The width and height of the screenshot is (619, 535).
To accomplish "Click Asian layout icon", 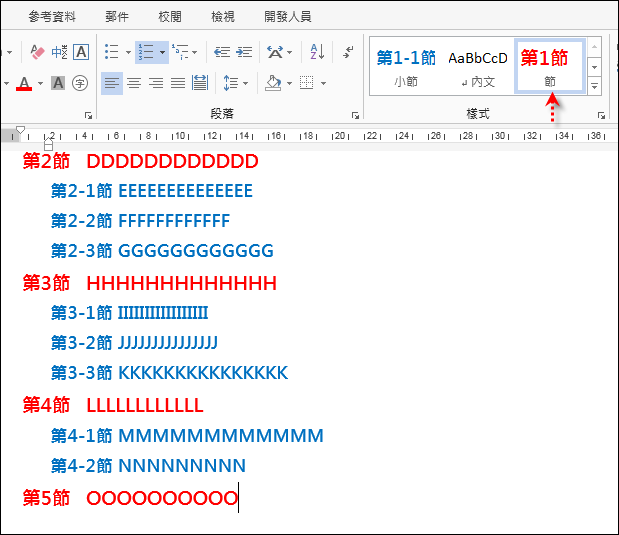I will click(275, 52).
